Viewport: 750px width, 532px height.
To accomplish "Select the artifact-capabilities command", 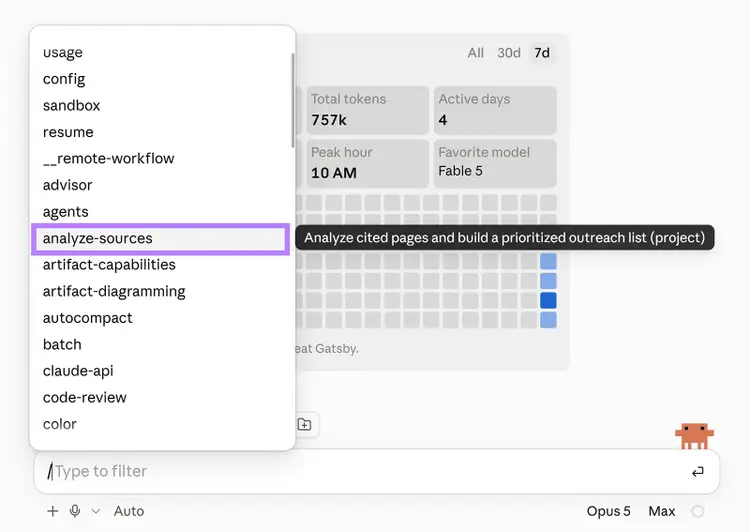I will tap(160, 265).
